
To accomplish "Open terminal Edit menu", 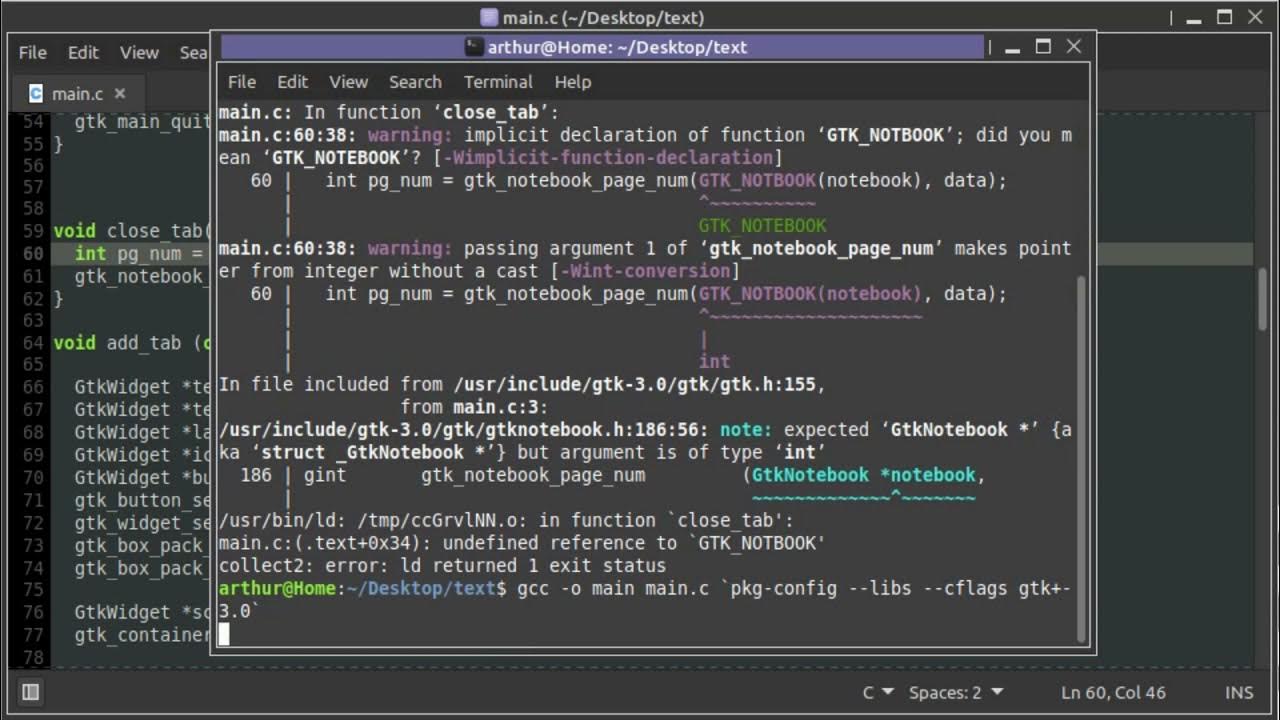I will point(292,82).
